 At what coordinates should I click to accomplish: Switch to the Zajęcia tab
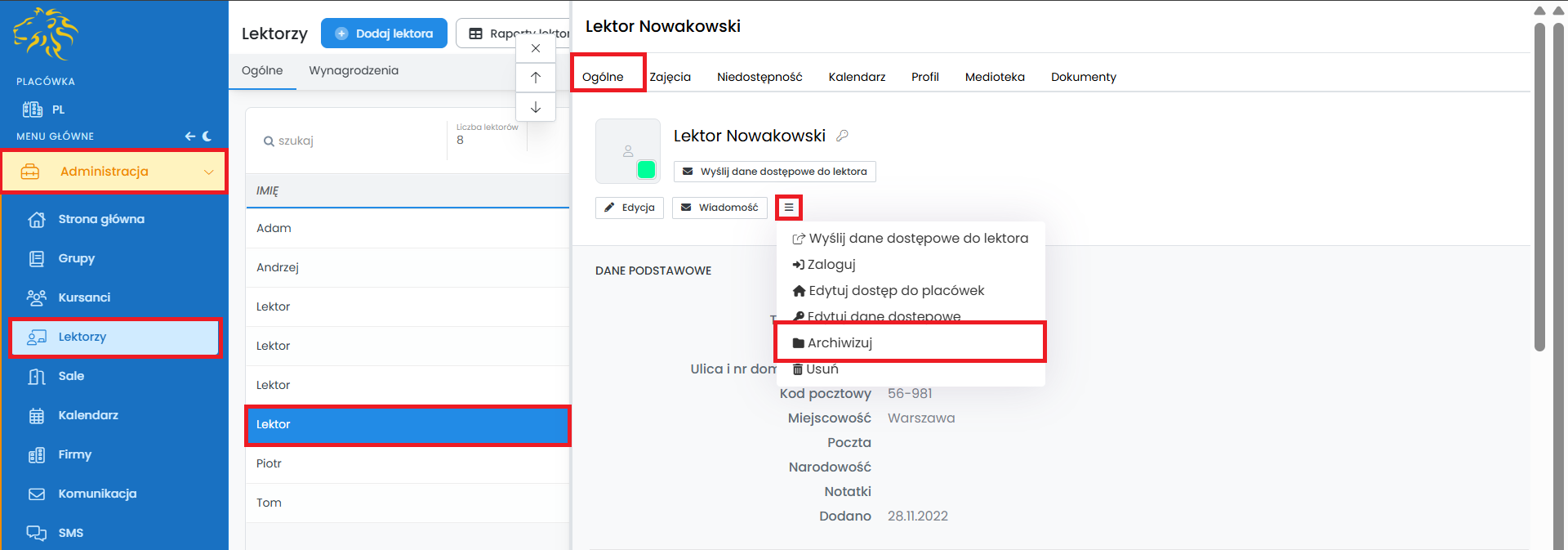click(670, 77)
